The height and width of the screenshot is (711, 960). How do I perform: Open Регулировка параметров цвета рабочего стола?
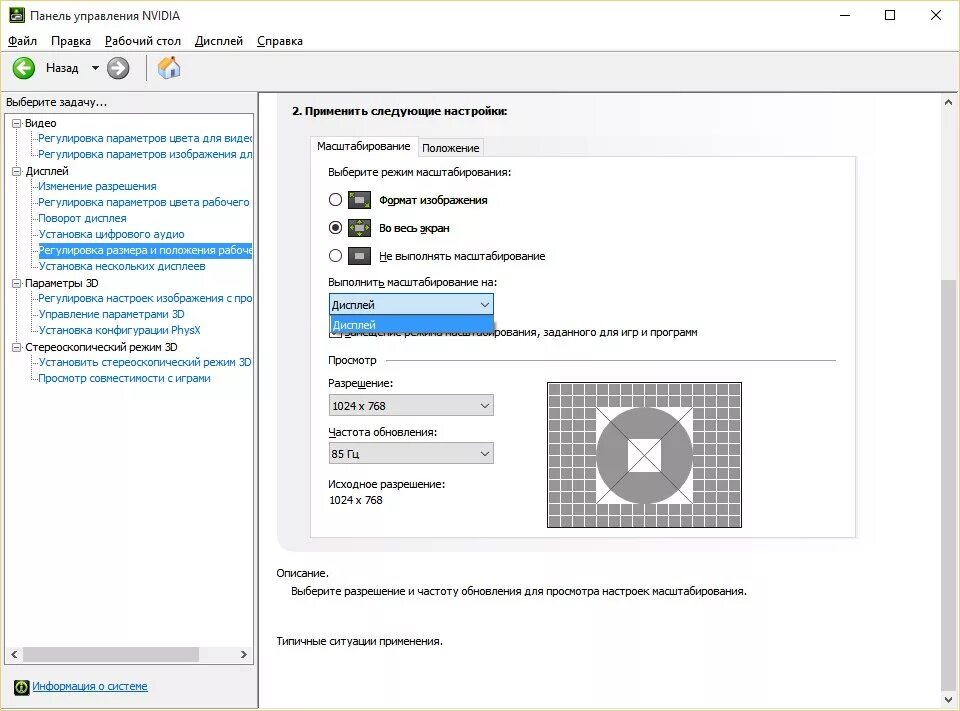144,202
